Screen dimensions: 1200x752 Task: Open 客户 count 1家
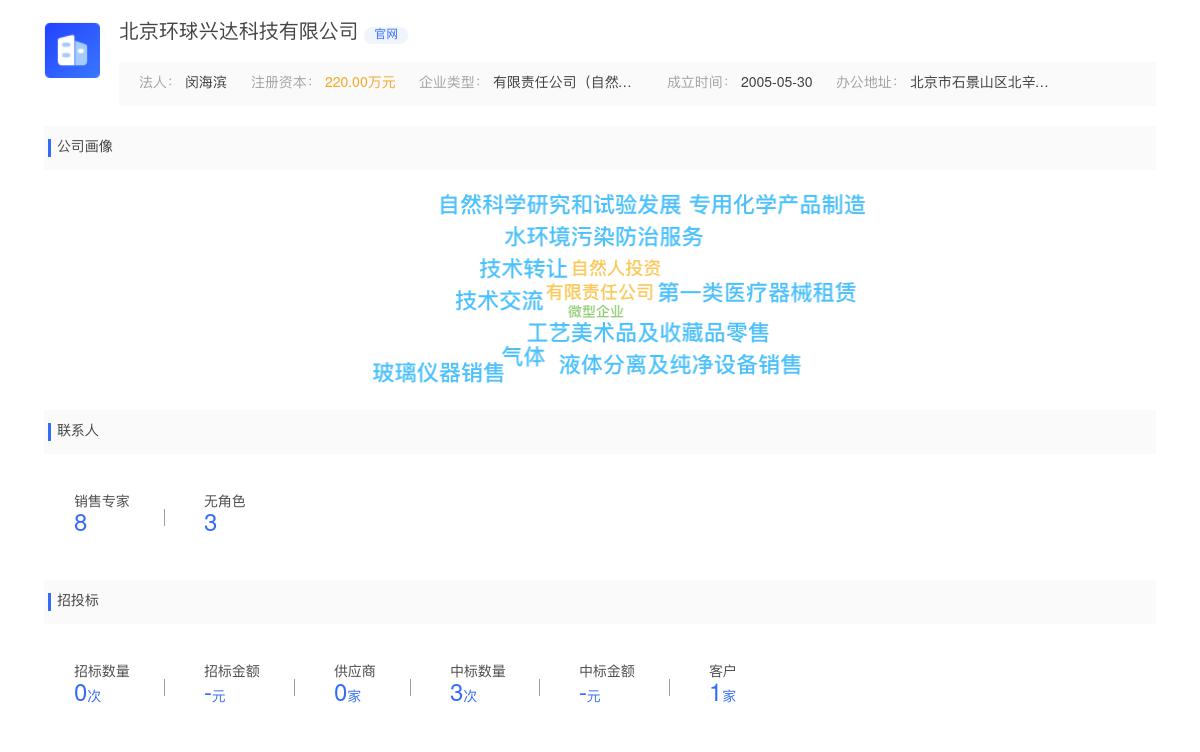coord(723,693)
